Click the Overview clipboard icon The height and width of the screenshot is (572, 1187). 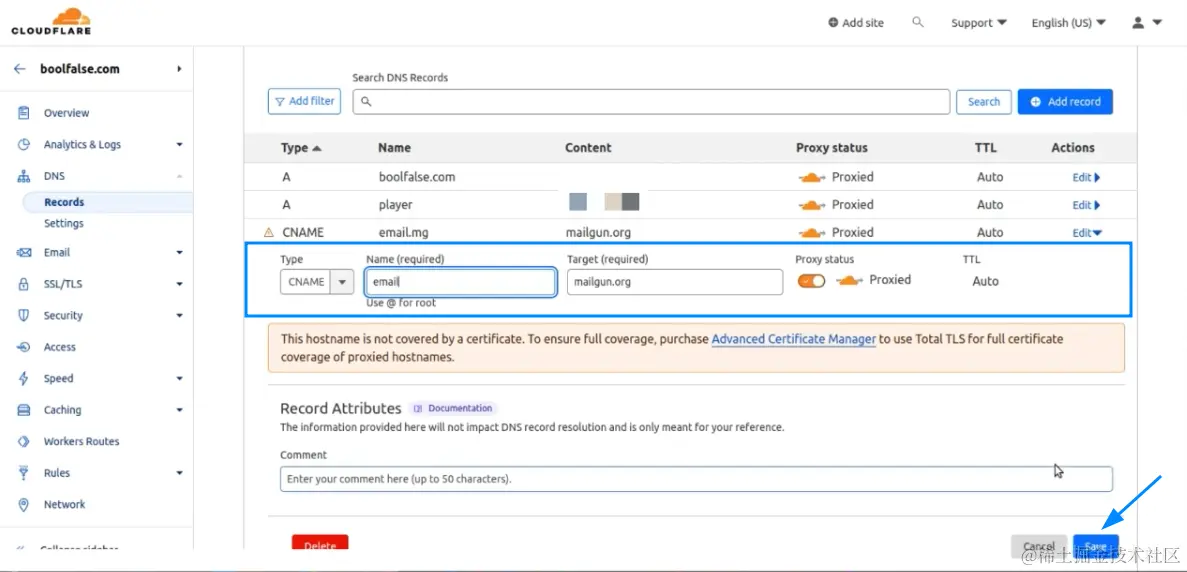[x=23, y=113]
